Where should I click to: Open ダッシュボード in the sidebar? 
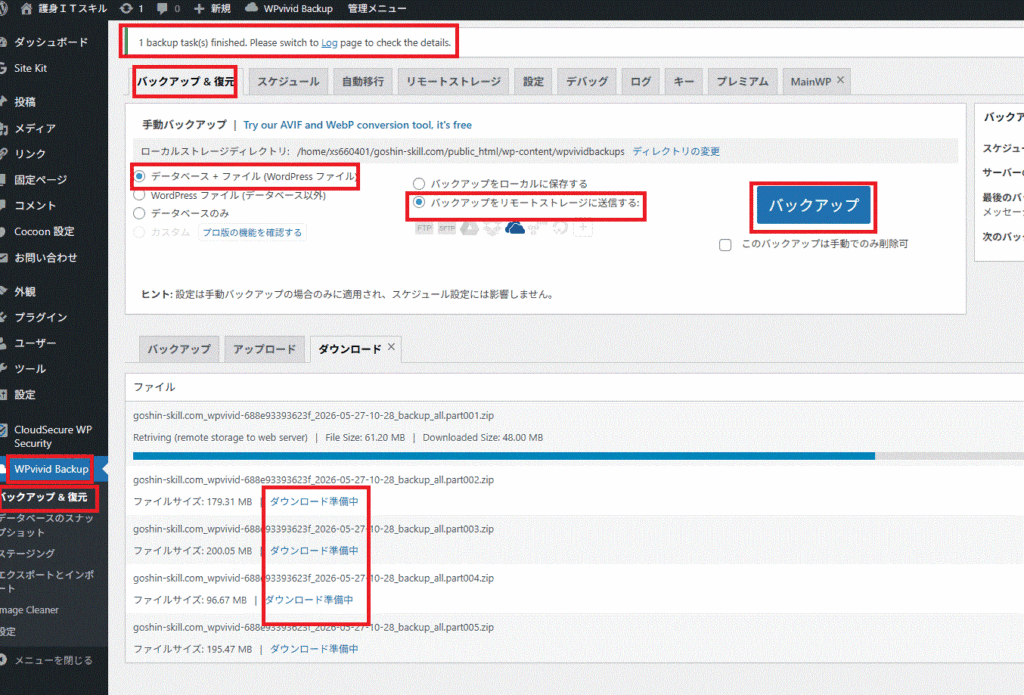click(51, 42)
